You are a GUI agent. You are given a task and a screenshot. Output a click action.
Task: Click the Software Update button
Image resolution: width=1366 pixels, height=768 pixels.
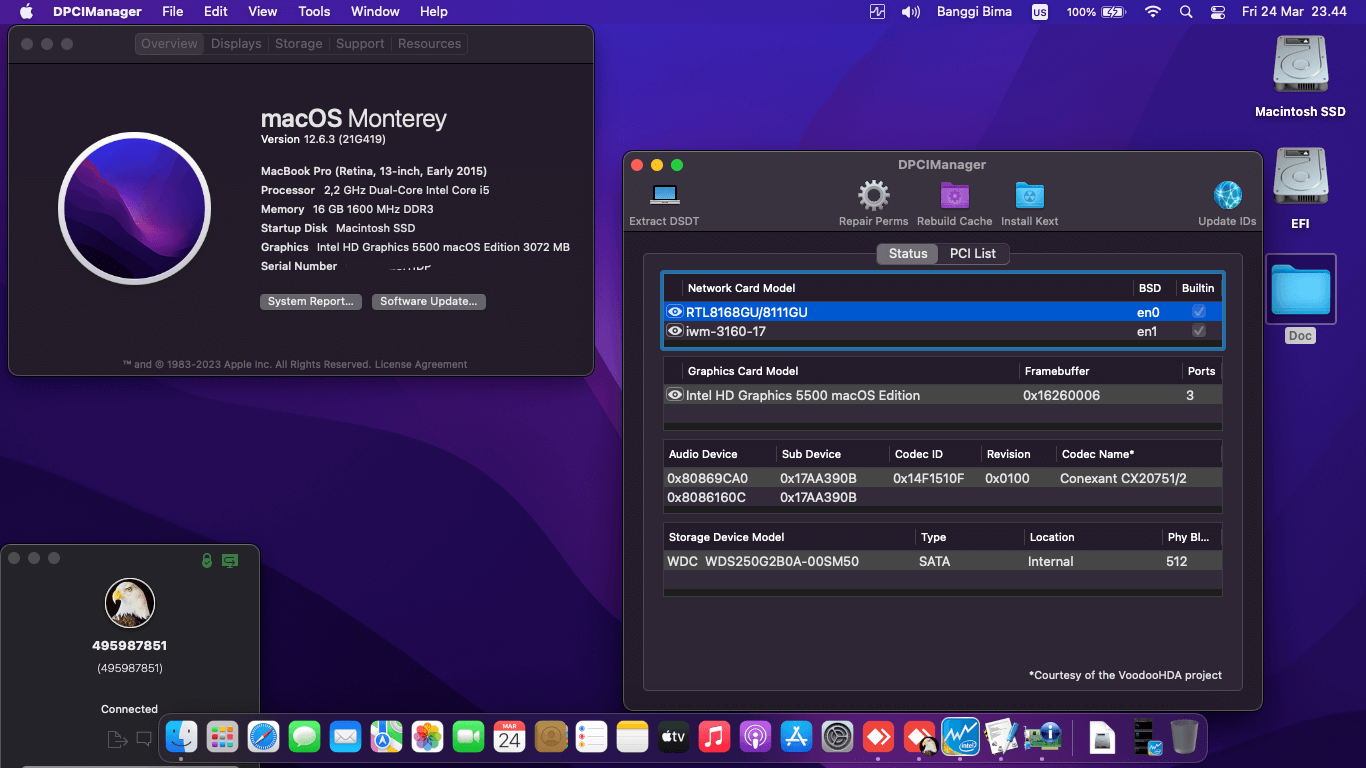coord(429,301)
